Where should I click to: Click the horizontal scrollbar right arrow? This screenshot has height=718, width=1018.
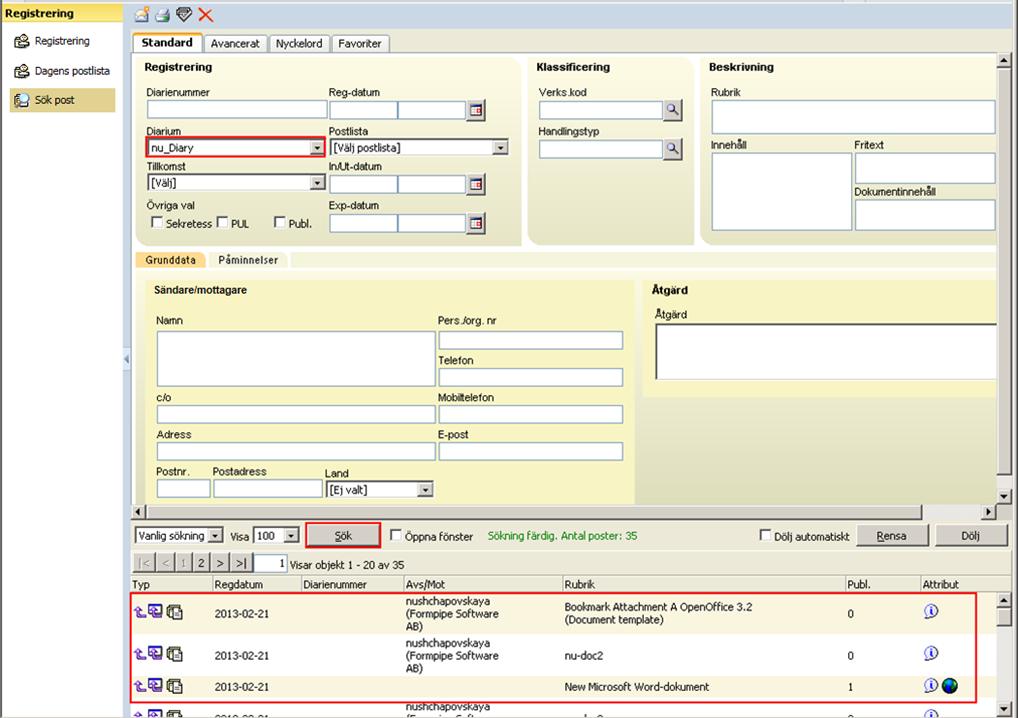[988, 512]
